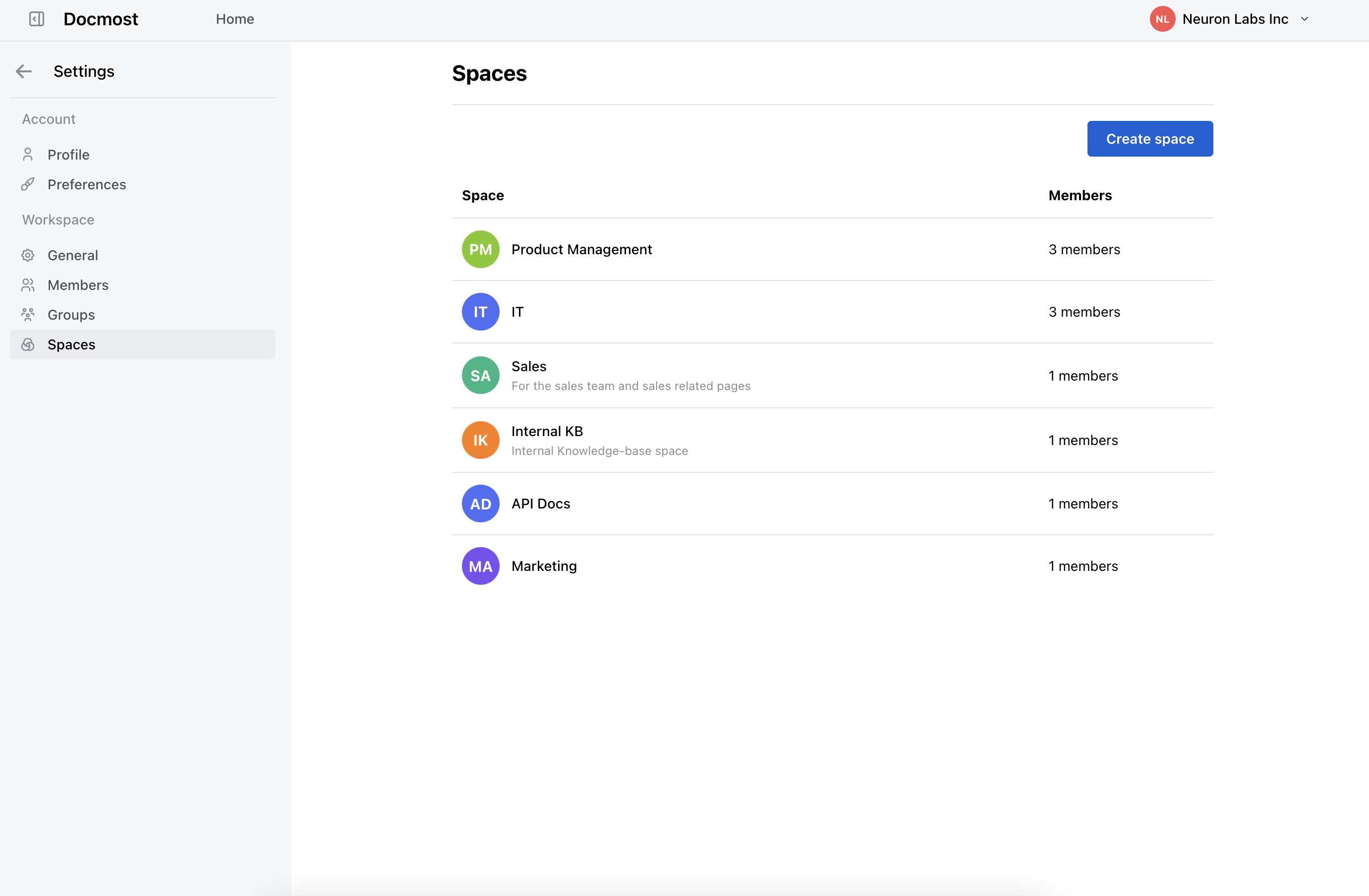Click the NL workspace avatar
The height and width of the screenshot is (896, 1369).
tap(1162, 19)
